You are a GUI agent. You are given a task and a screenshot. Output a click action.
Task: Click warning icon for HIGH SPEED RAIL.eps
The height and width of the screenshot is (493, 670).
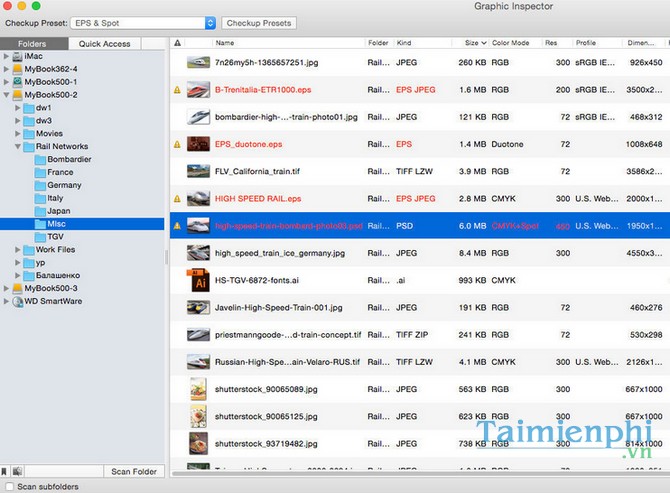click(177, 199)
